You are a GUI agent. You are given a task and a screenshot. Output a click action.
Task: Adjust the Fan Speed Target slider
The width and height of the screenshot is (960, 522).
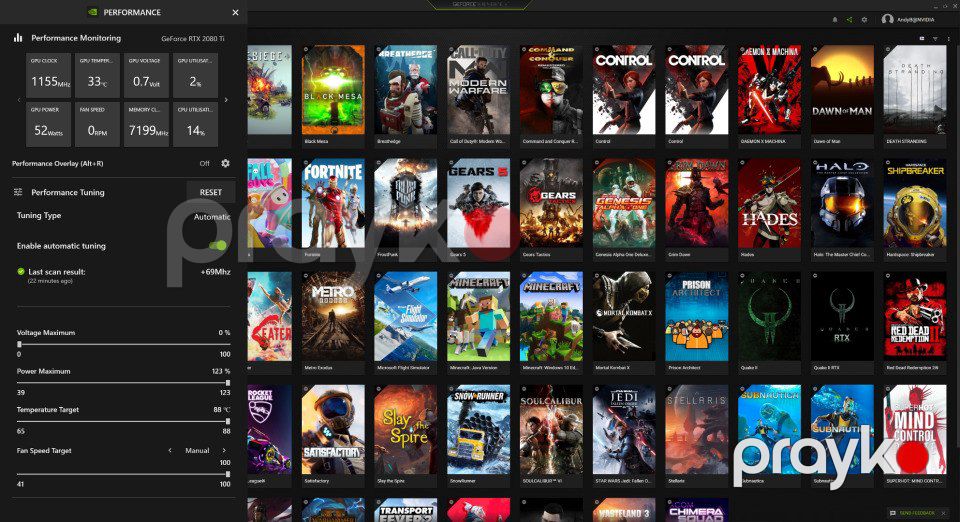pyautogui.click(x=123, y=474)
